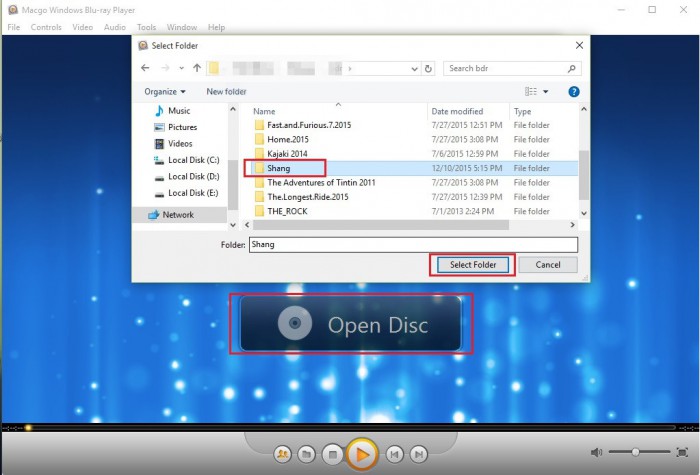Screen dimensions: 700x475
Task: Mute audio with the speaker icon
Action: (597, 453)
